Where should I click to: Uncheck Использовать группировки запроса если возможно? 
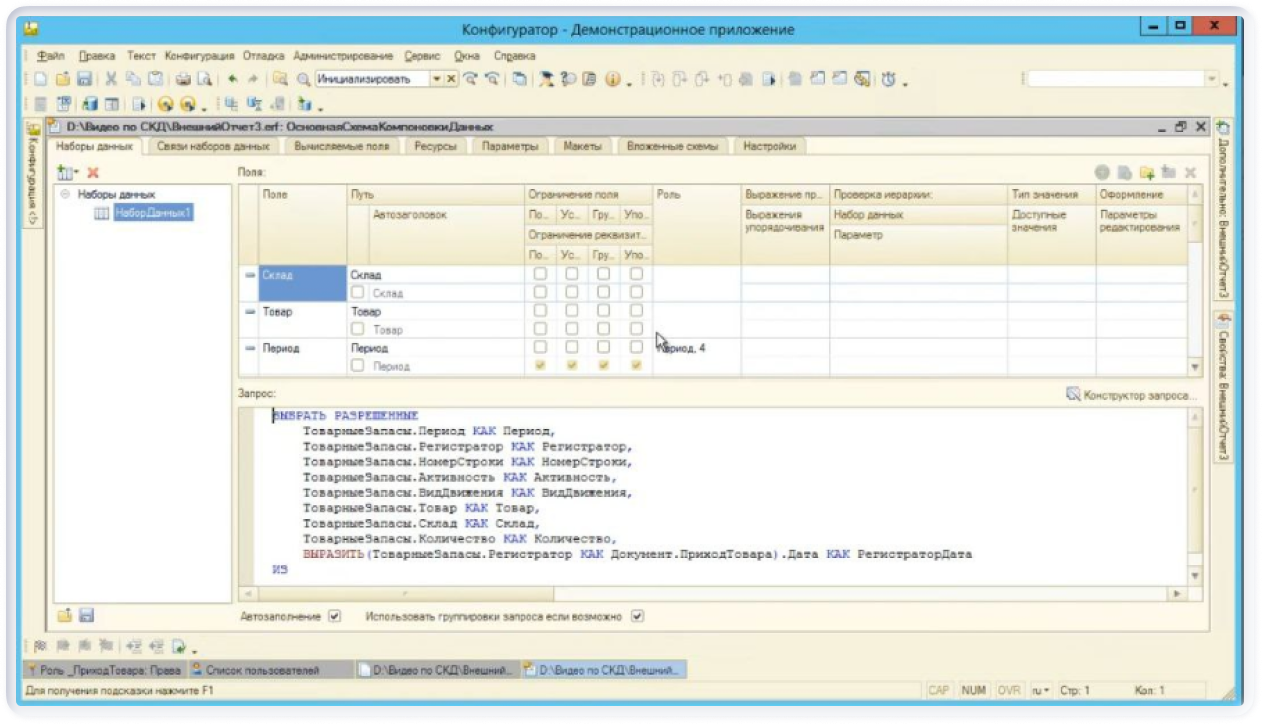[637, 617]
